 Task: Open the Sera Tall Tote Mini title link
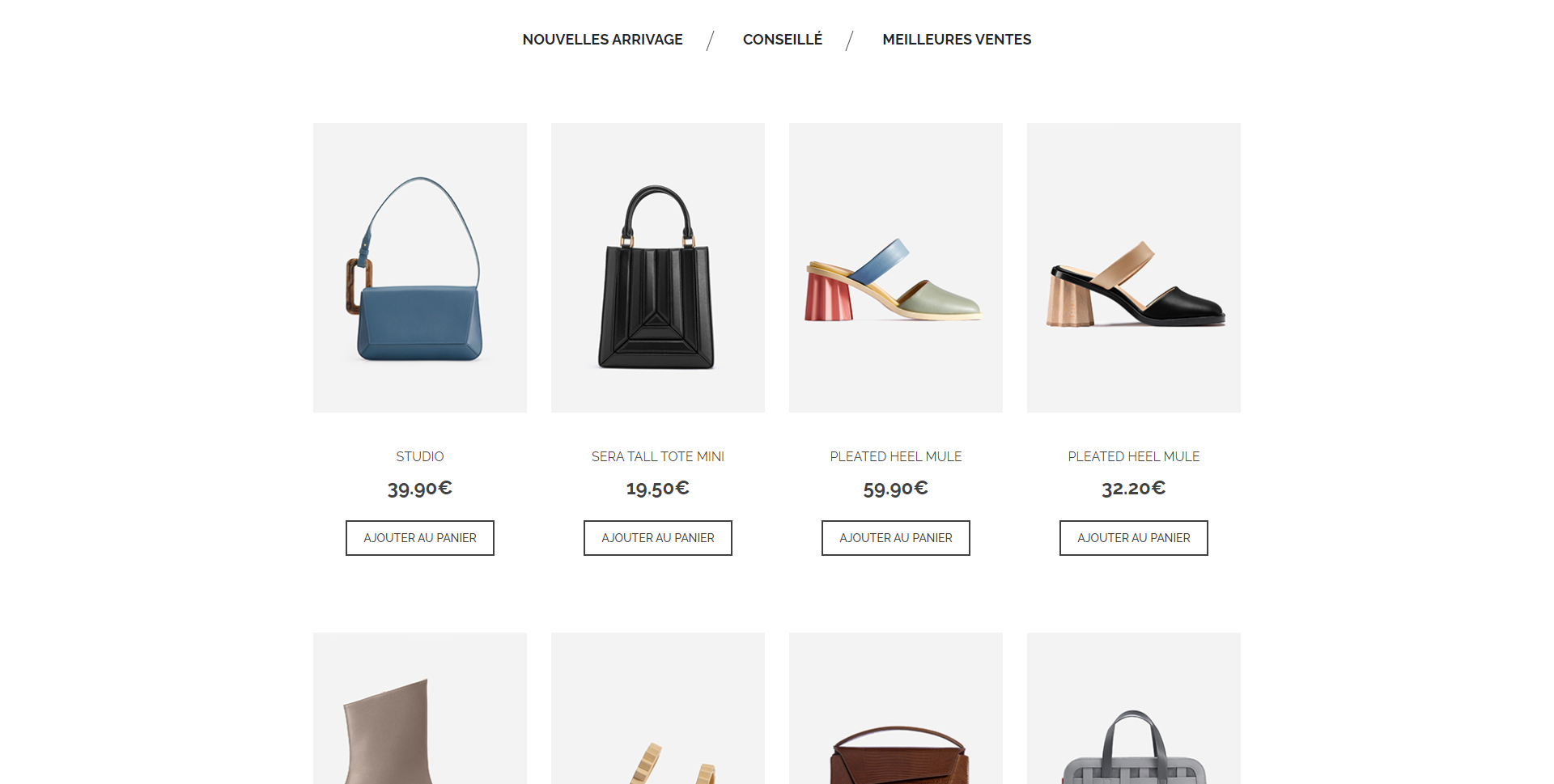point(658,456)
